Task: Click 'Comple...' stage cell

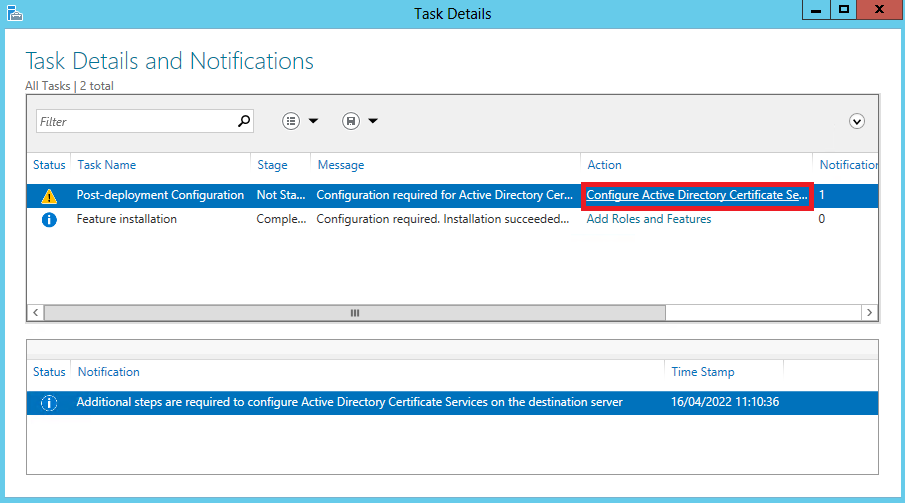Action: point(281,219)
